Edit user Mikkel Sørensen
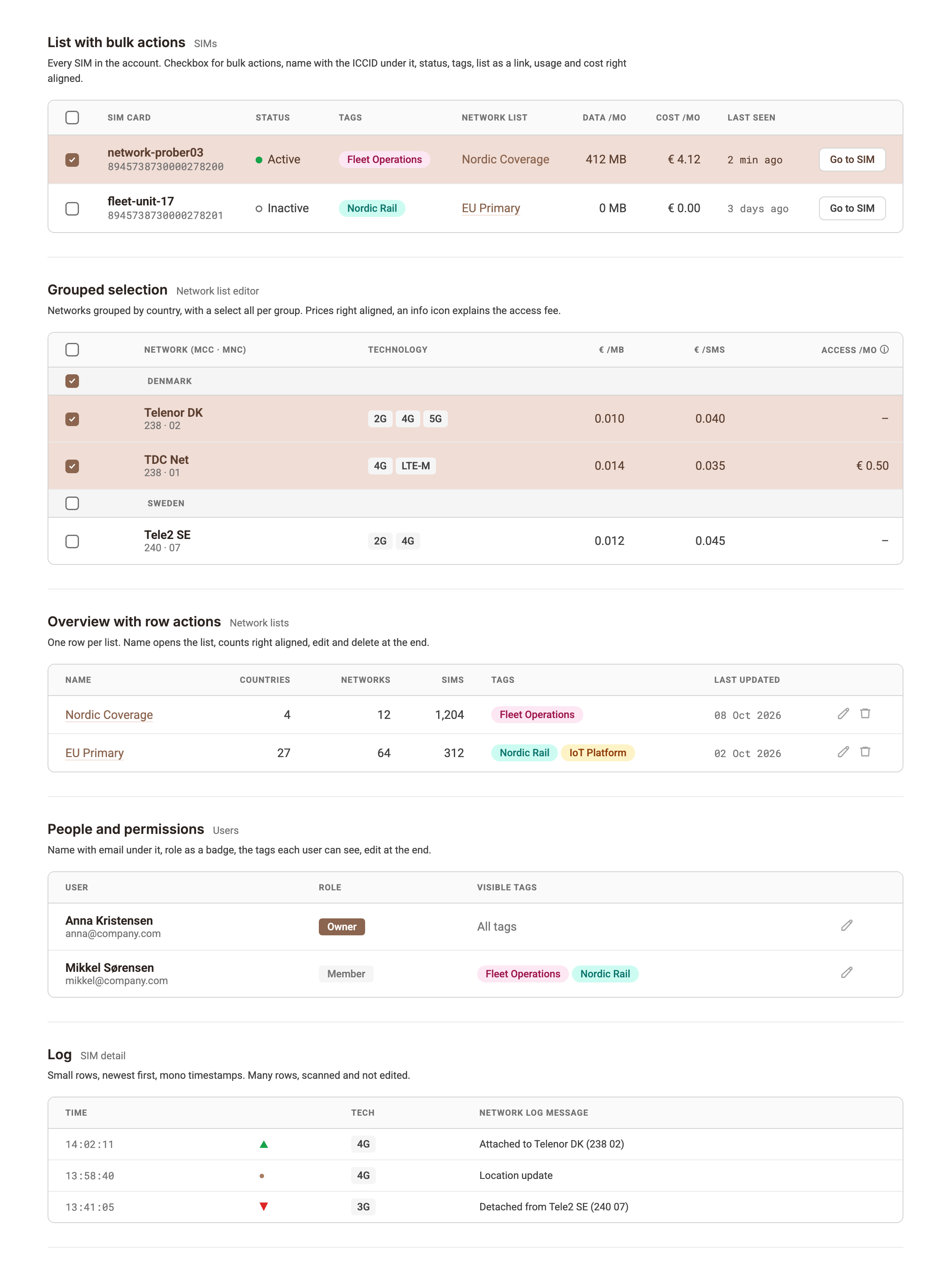 (846, 973)
